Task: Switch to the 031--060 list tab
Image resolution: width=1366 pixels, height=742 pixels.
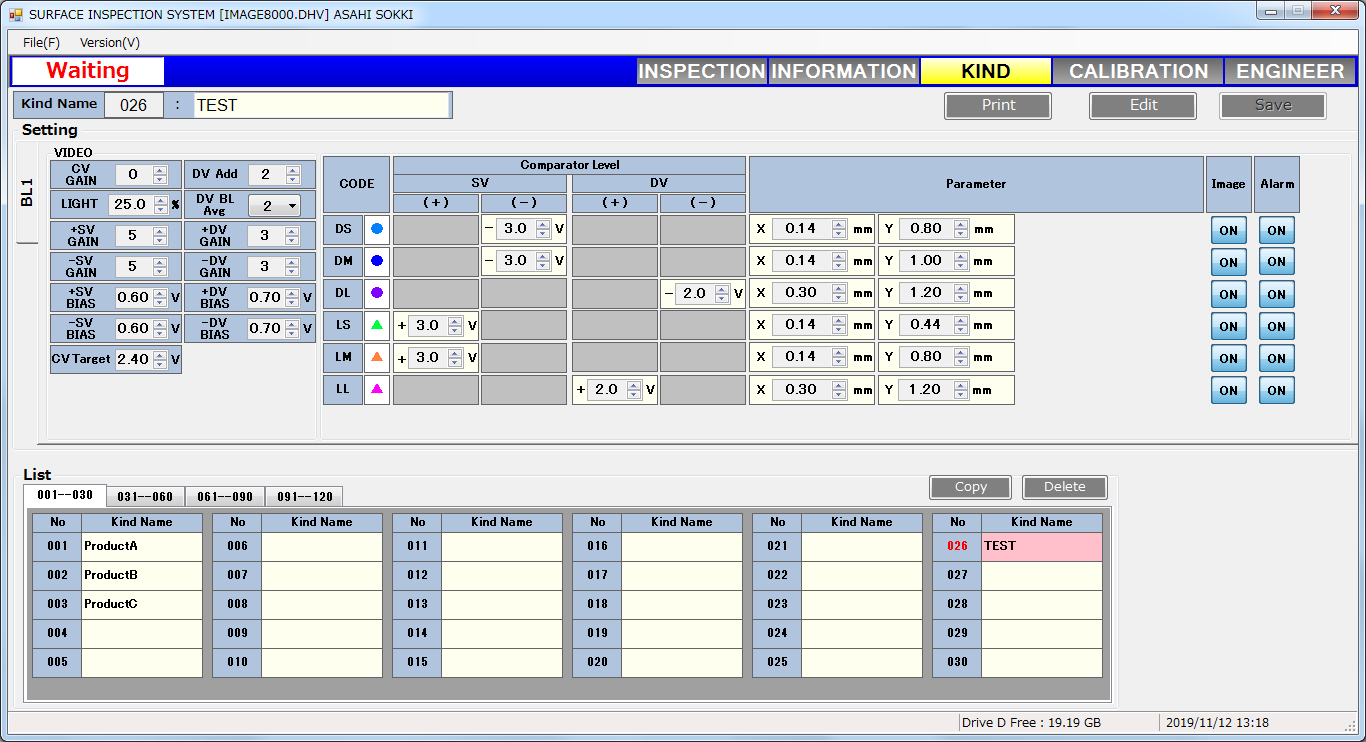Action: [145, 496]
